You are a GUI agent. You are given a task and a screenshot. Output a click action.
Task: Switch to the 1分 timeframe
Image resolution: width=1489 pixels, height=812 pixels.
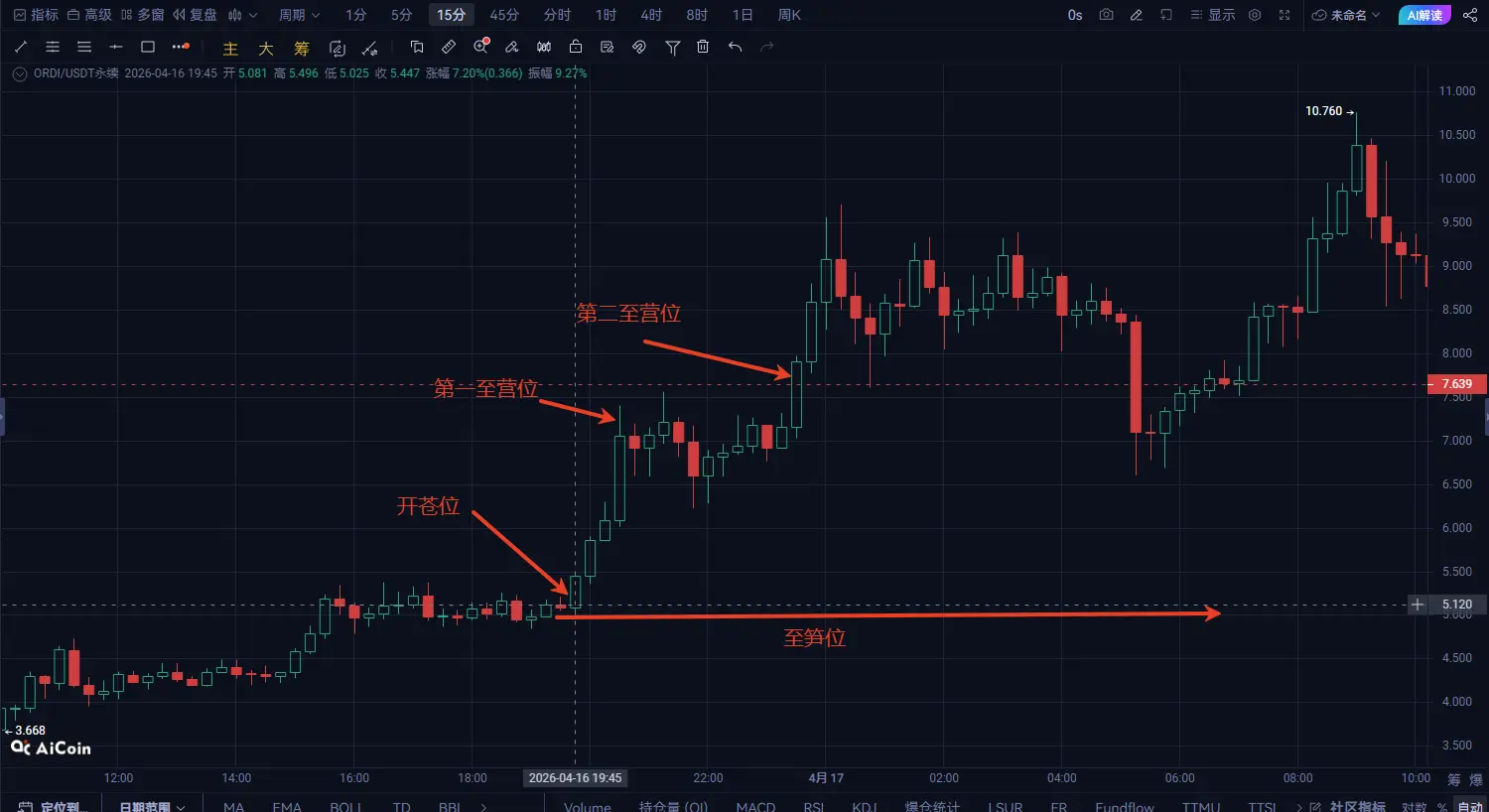pos(356,15)
